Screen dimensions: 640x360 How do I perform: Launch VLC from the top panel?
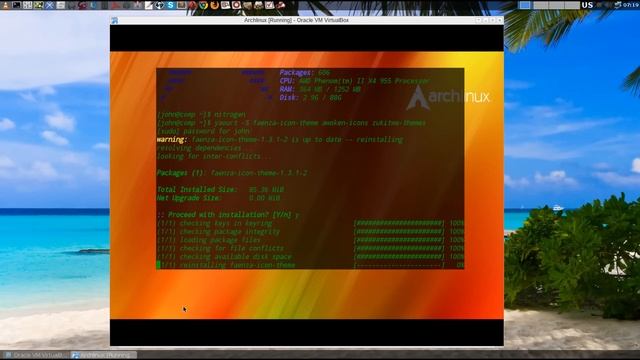[5, 5]
